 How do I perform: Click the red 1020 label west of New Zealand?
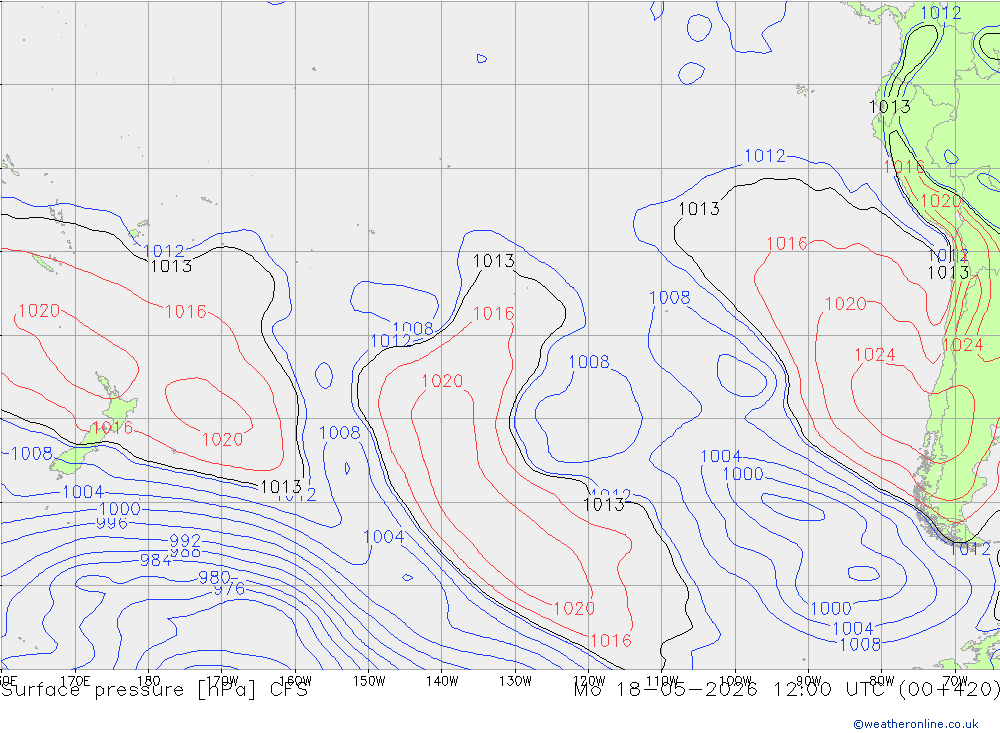pyautogui.click(x=39, y=311)
